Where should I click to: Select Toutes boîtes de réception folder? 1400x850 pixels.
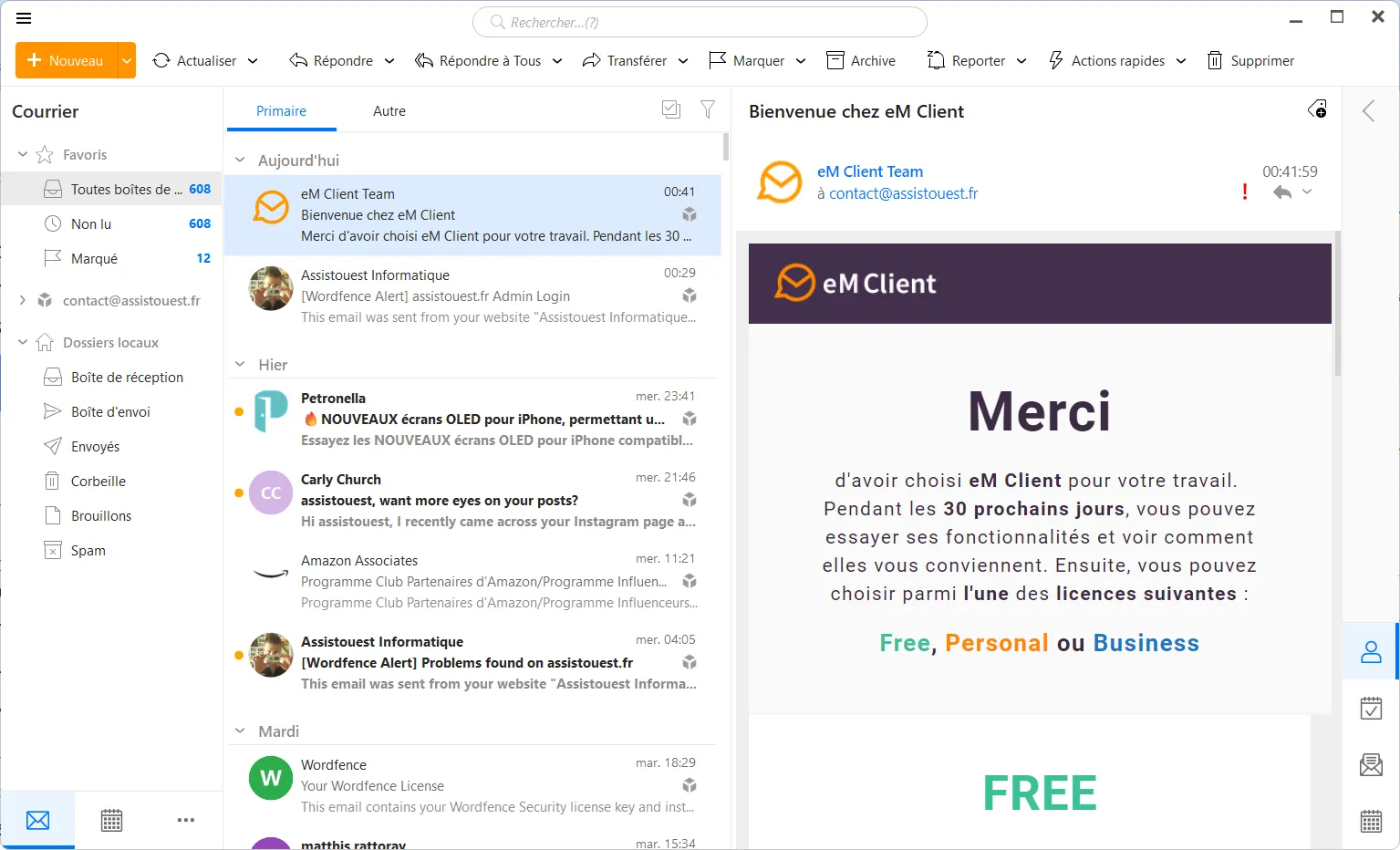click(x=111, y=190)
